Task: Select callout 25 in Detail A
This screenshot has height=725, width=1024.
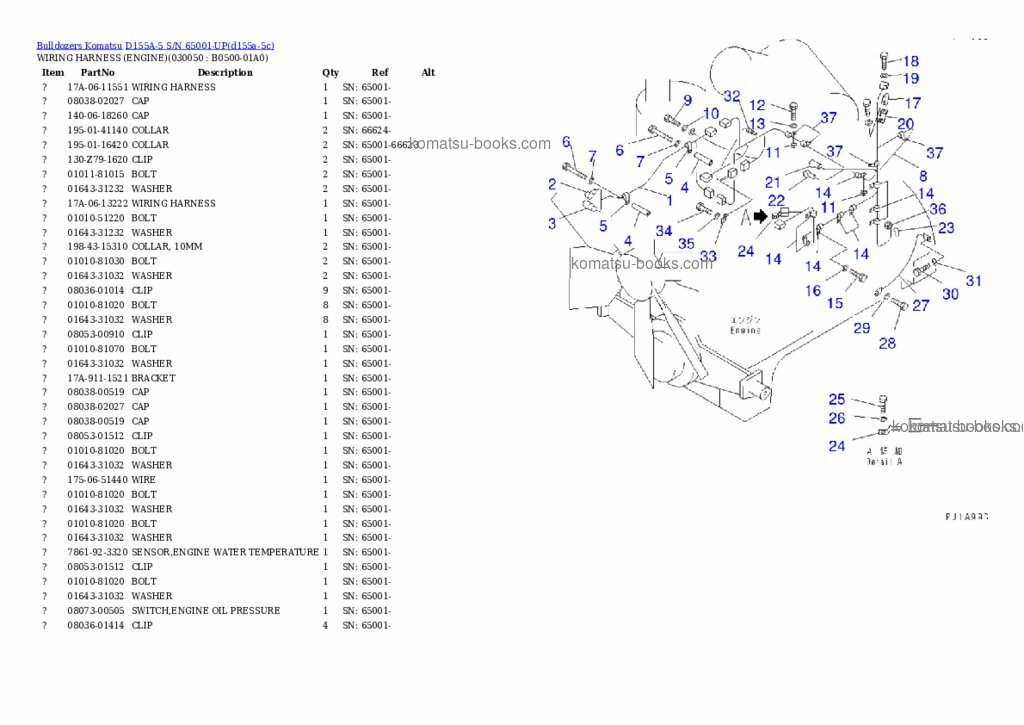Action: pyautogui.click(x=836, y=399)
